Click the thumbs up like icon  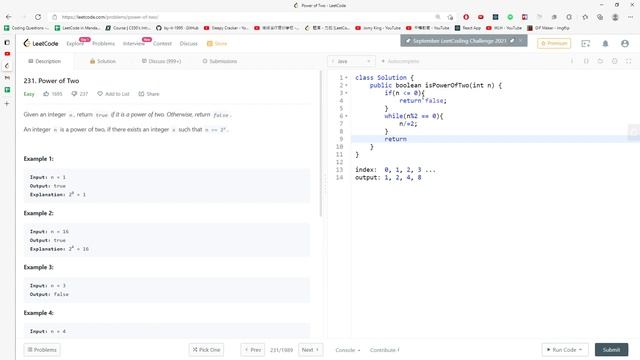tap(46, 94)
